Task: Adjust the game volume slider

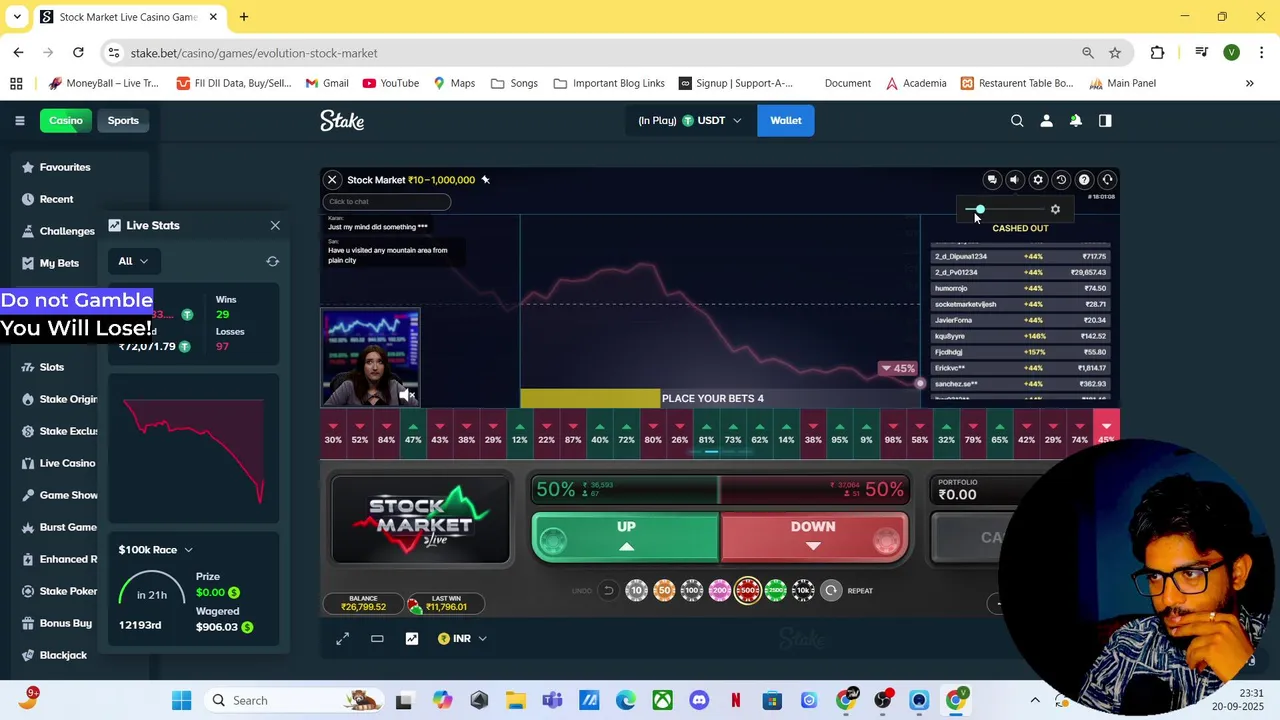Action: click(x=1005, y=209)
